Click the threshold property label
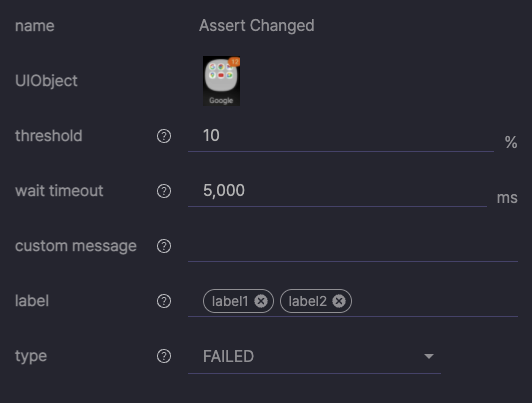The width and height of the screenshot is (532, 403). point(49,136)
